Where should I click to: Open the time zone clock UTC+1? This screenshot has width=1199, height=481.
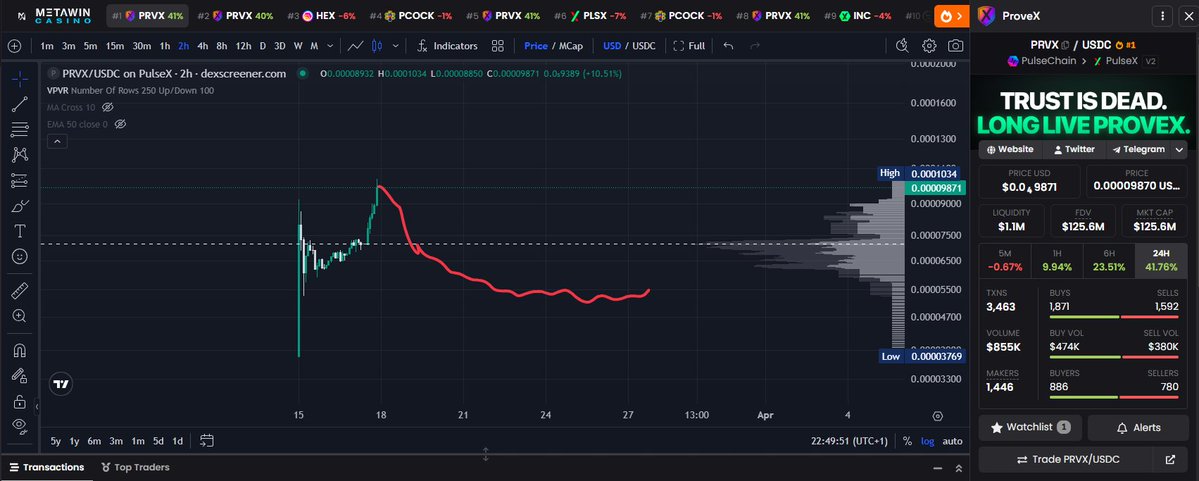[850, 441]
